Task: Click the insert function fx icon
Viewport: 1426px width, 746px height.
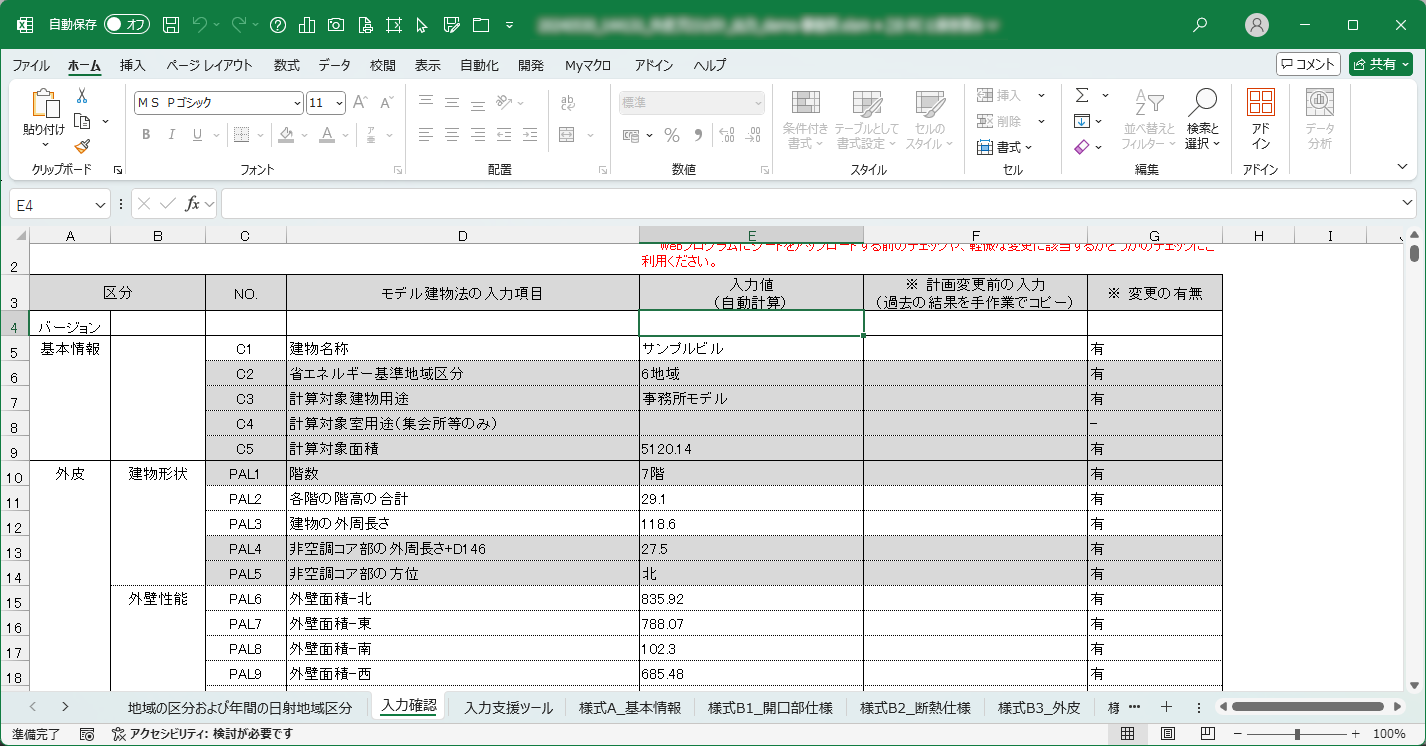Action: point(193,204)
